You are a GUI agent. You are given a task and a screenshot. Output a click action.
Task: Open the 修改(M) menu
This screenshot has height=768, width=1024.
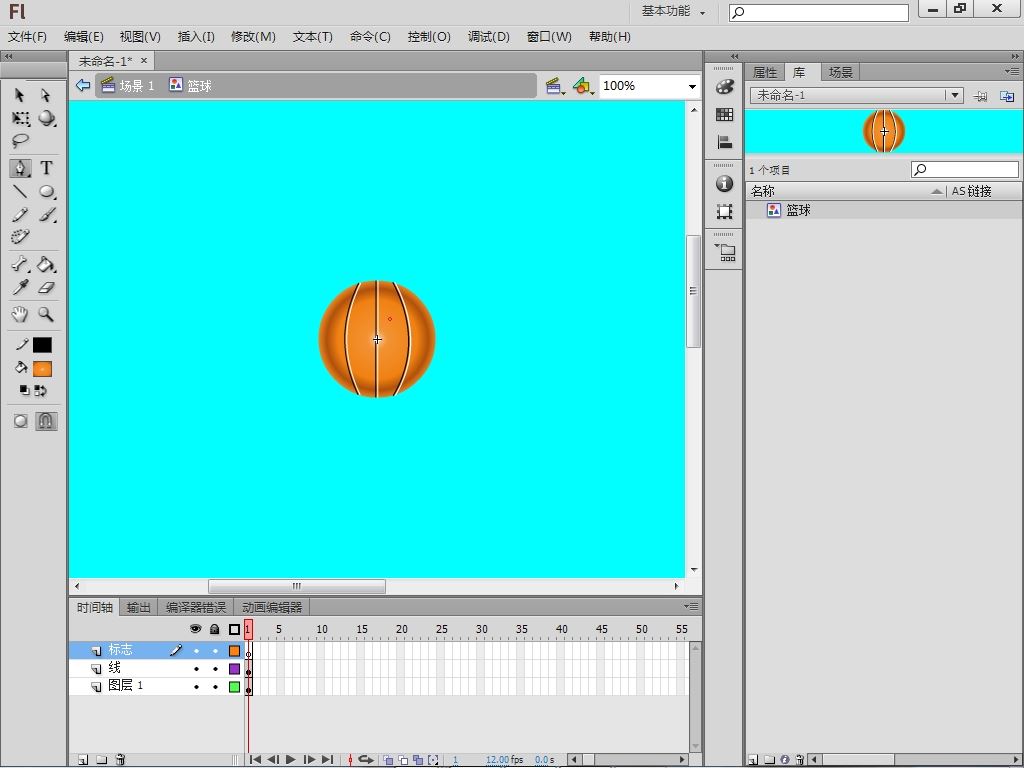pyautogui.click(x=253, y=37)
